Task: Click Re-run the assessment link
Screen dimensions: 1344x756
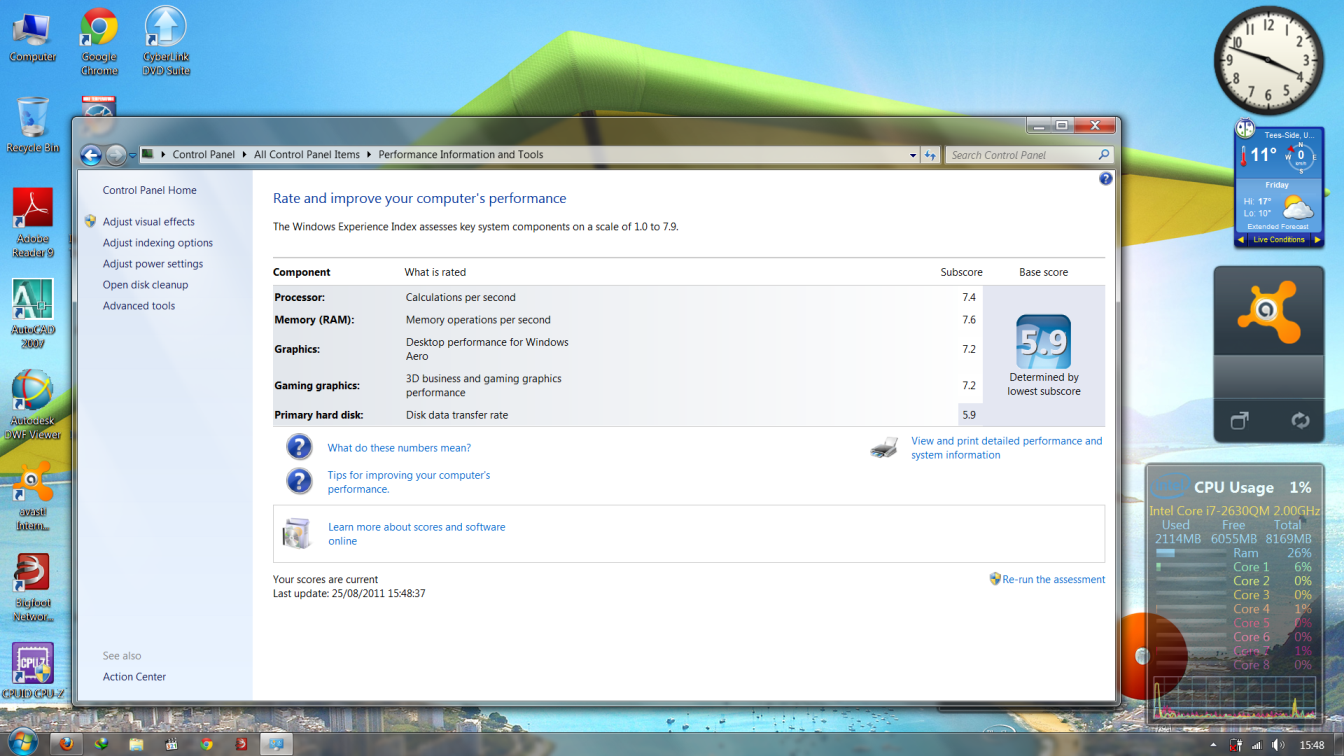Action: 1053,579
